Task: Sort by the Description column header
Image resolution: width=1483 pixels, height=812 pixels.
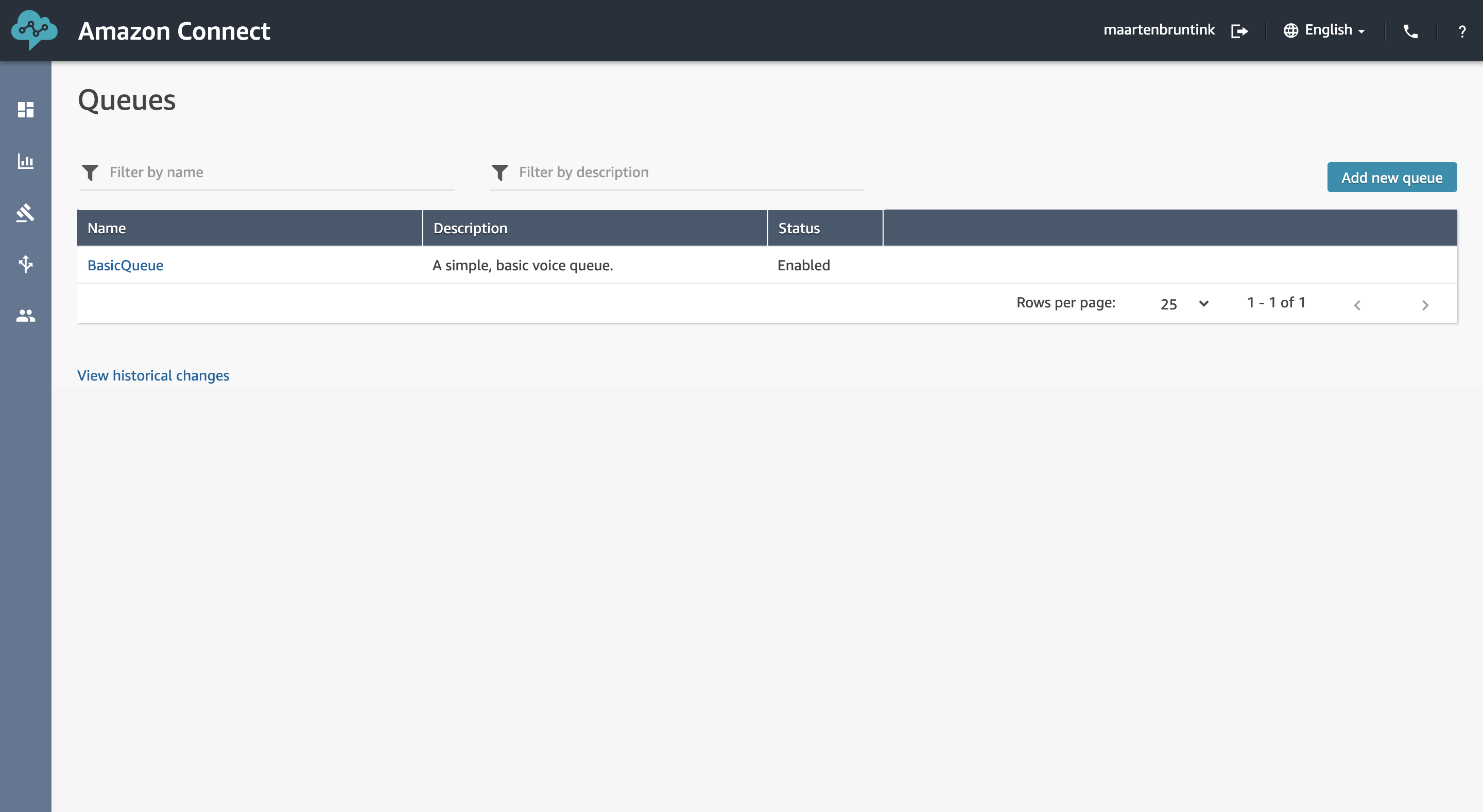Action: click(595, 228)
